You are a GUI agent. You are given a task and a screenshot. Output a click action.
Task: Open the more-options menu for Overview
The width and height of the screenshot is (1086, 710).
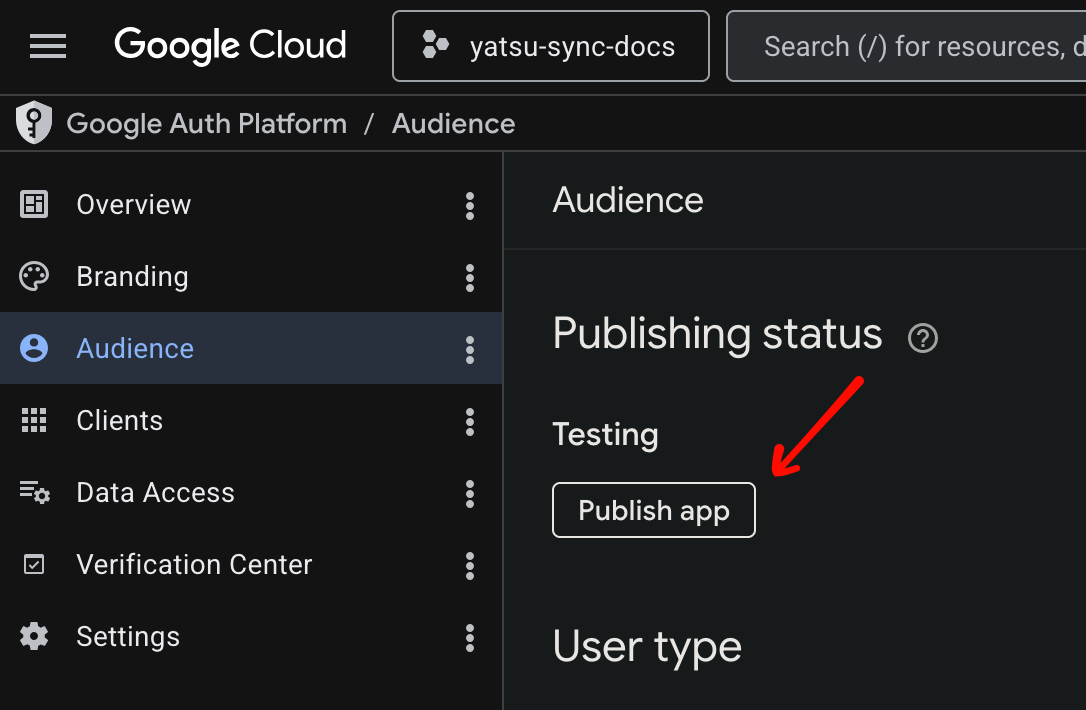pos(470,206)
